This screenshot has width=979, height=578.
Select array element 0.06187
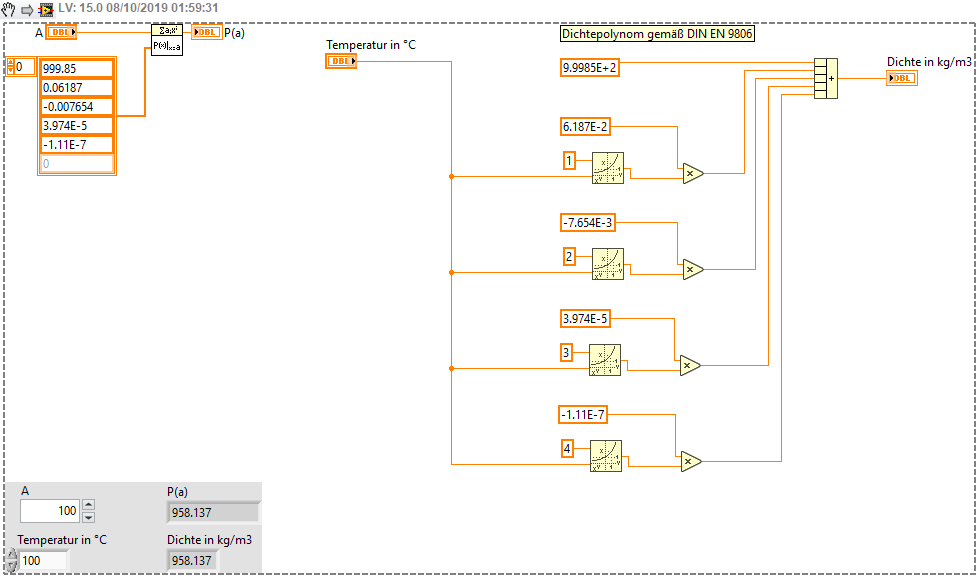click(x=77, y=87)
